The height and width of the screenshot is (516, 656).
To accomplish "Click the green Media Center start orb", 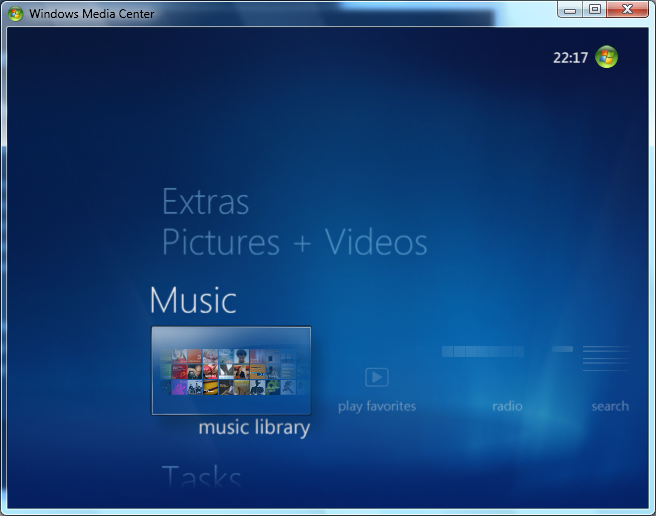I will tap(606, 57).
